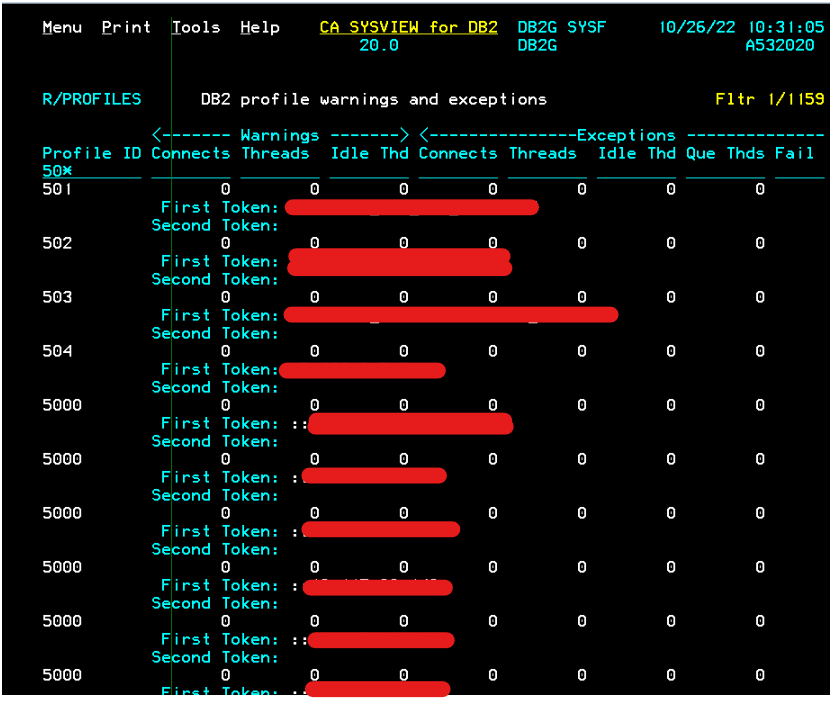
Task: Select the Warnings Connects column header
Action: coord(191,154)
